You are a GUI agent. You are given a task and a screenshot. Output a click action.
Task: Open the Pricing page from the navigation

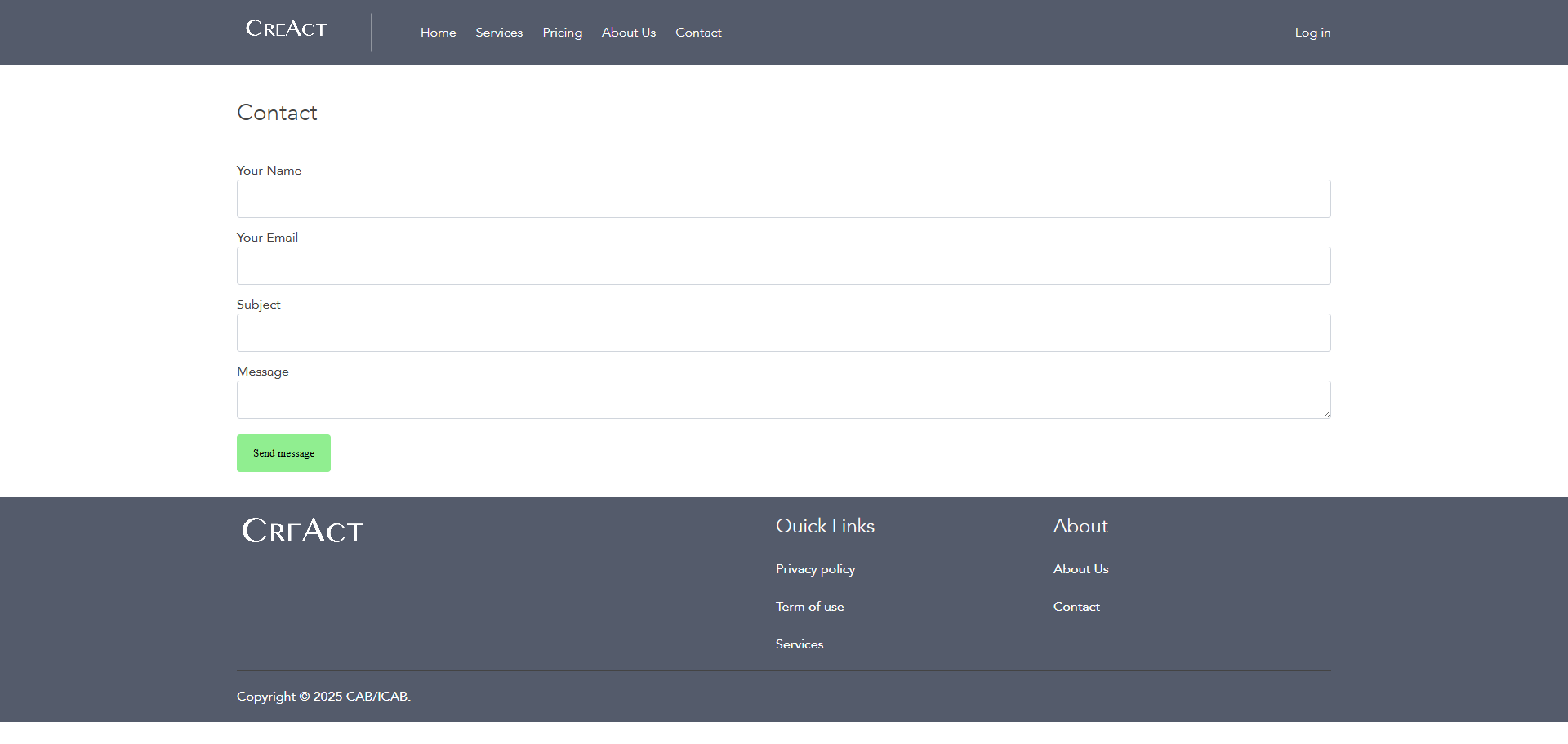(562, 33)
